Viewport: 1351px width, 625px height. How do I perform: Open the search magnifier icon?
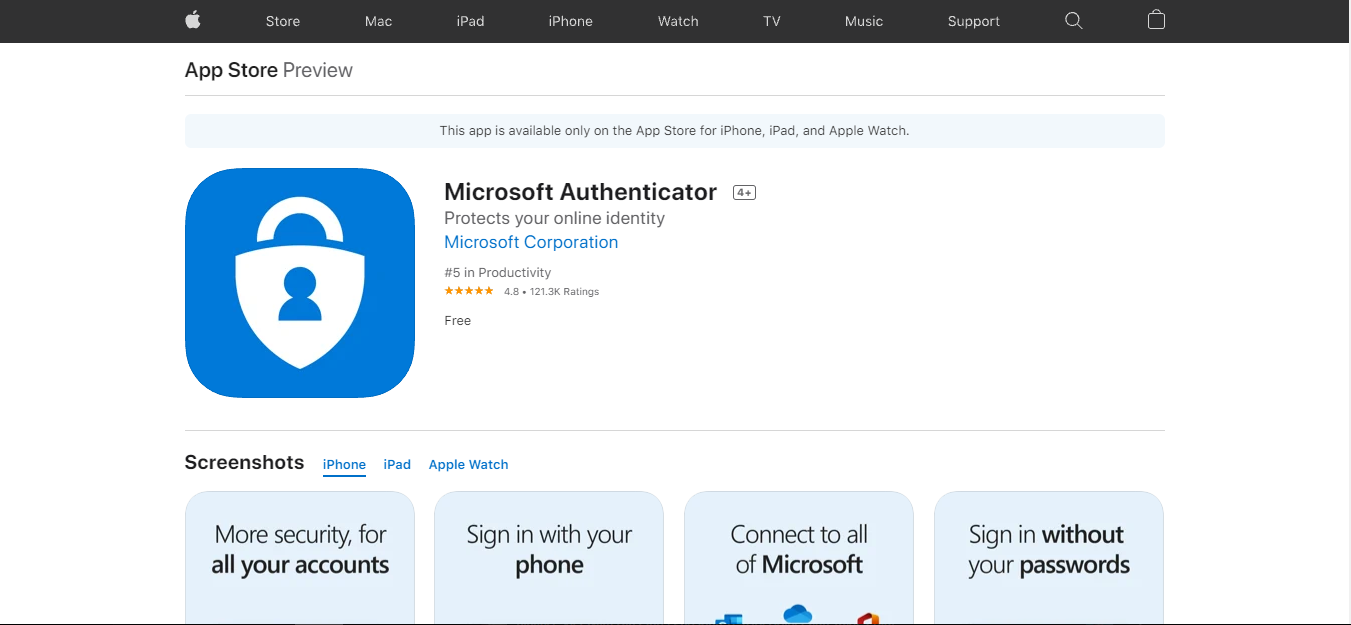click(x=1073, y=21)
